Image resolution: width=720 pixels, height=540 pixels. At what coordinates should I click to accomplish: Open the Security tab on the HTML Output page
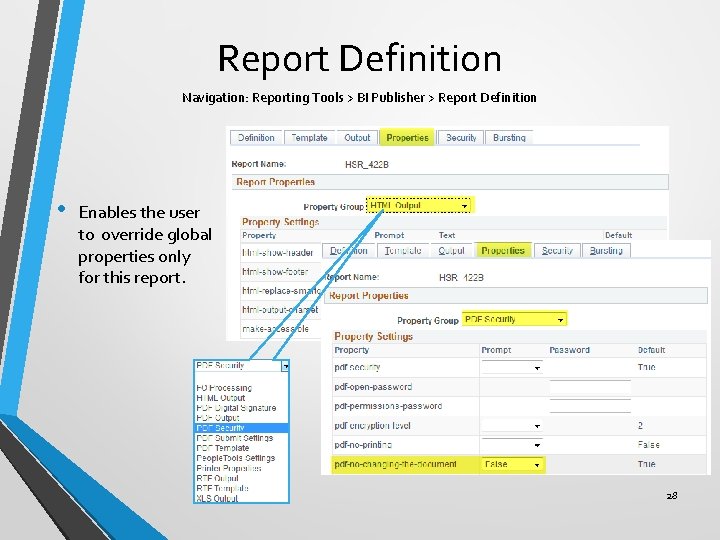pyautogui.click(x=461, y=138)
